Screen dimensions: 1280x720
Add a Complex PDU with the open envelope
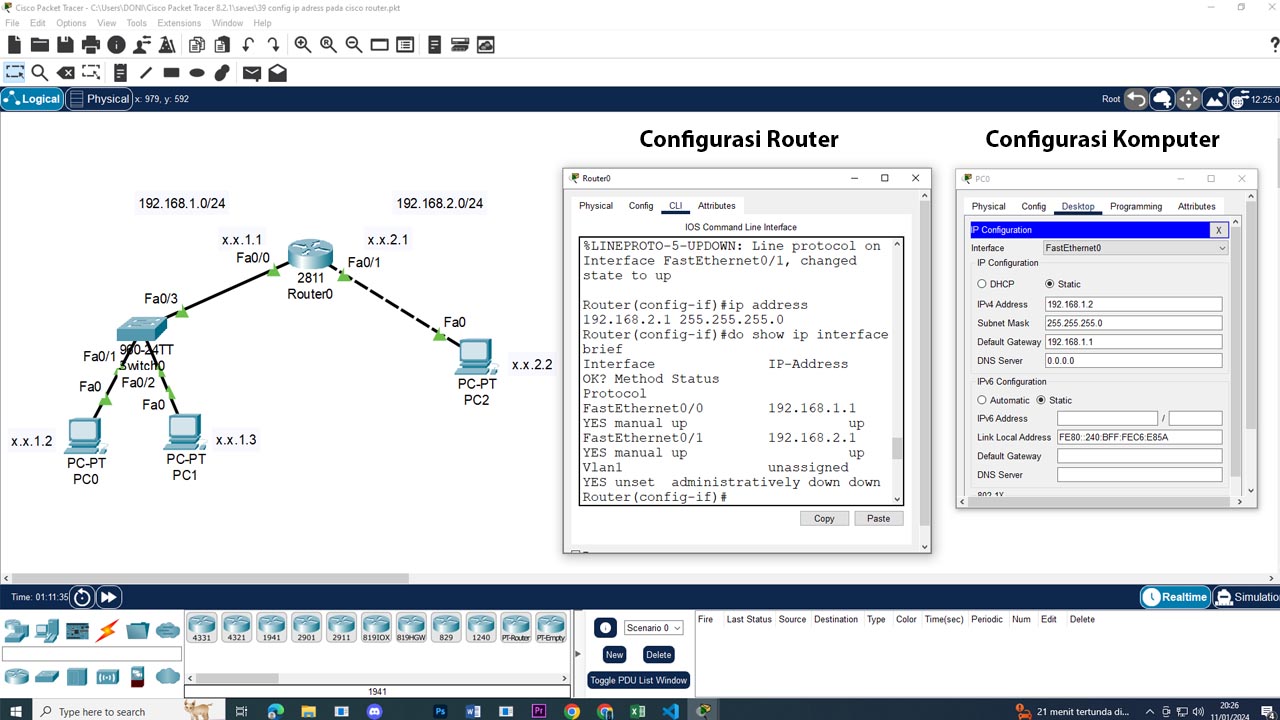point(278,72)
